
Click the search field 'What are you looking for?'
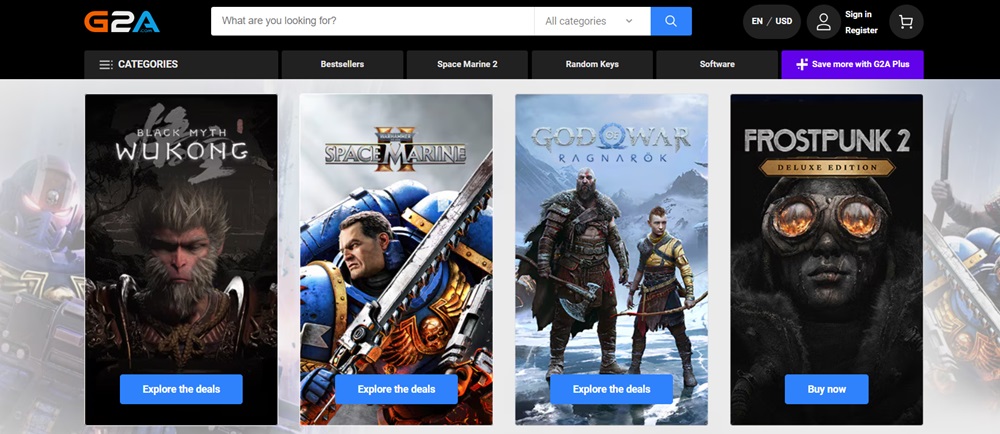pyautogui.click(x=372, y=21)
